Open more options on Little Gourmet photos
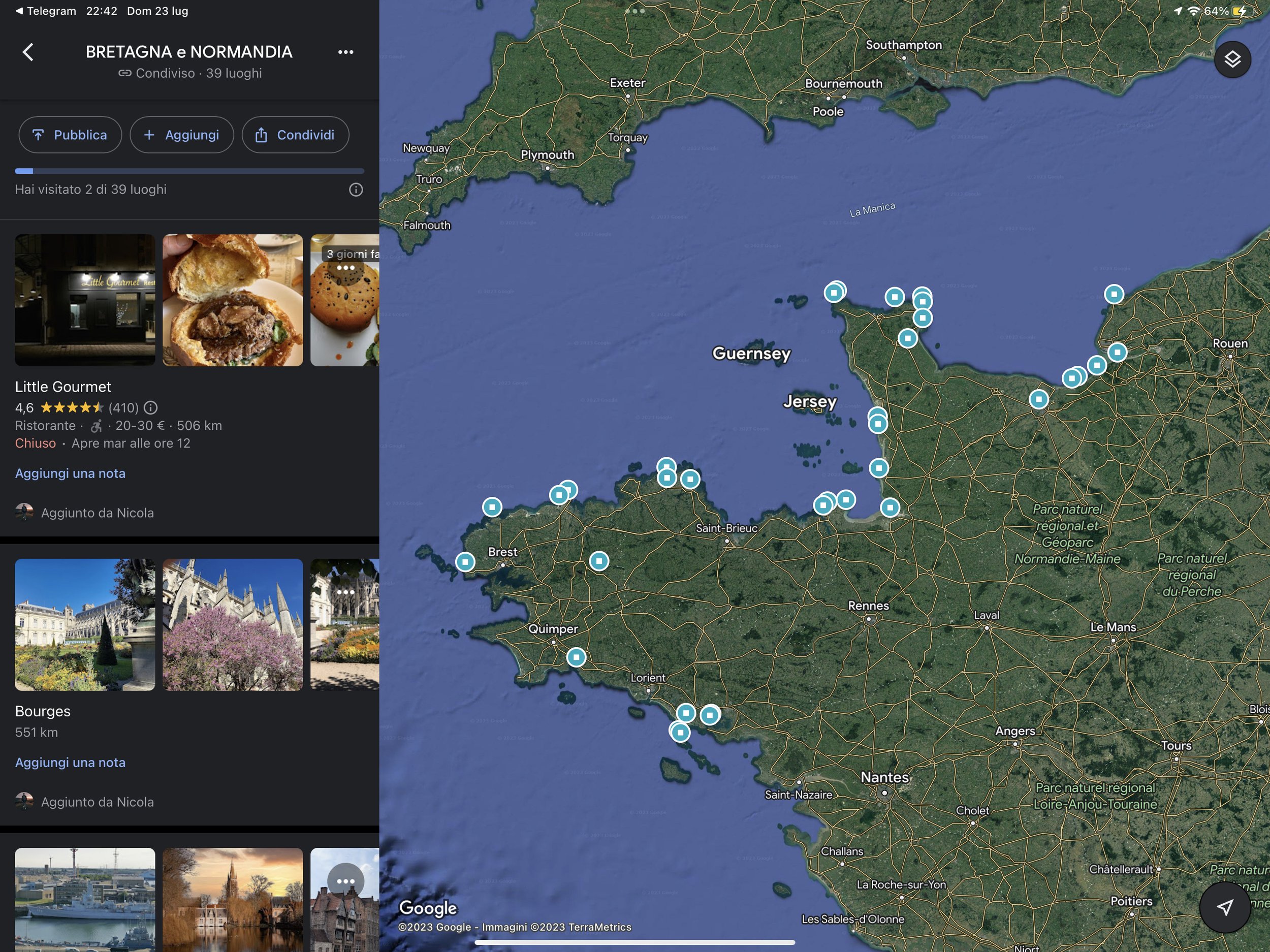The image size is (1270, 952). point(345,268)
